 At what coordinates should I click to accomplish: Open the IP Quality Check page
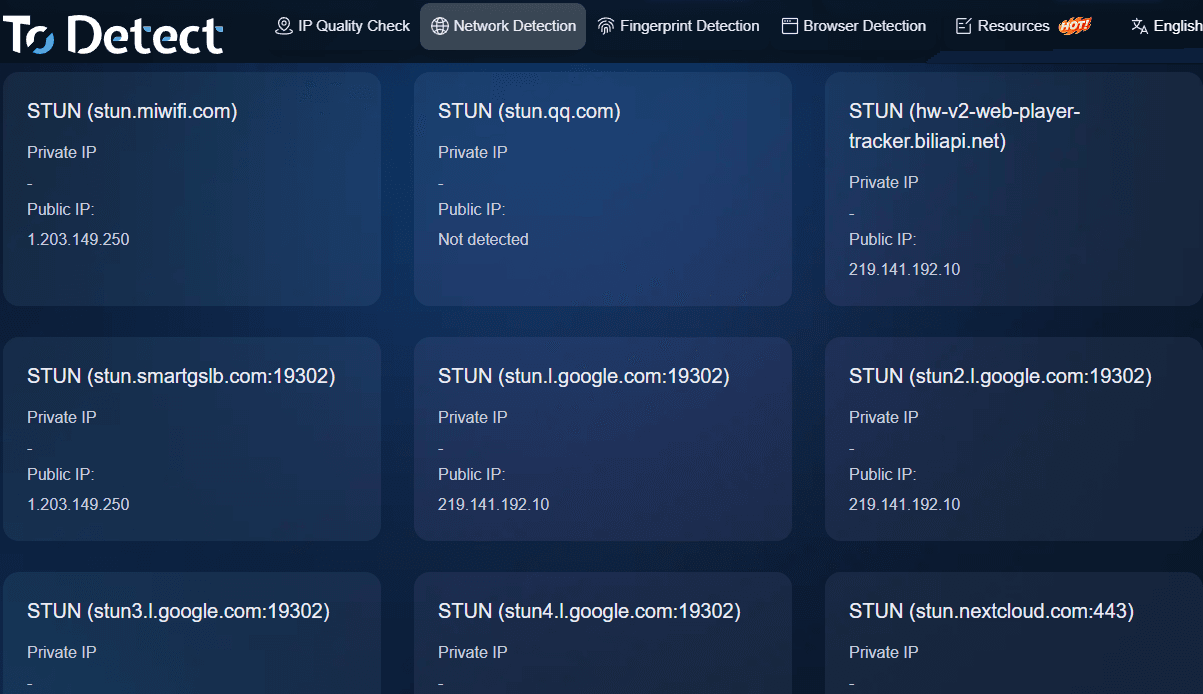click(342, 26)
